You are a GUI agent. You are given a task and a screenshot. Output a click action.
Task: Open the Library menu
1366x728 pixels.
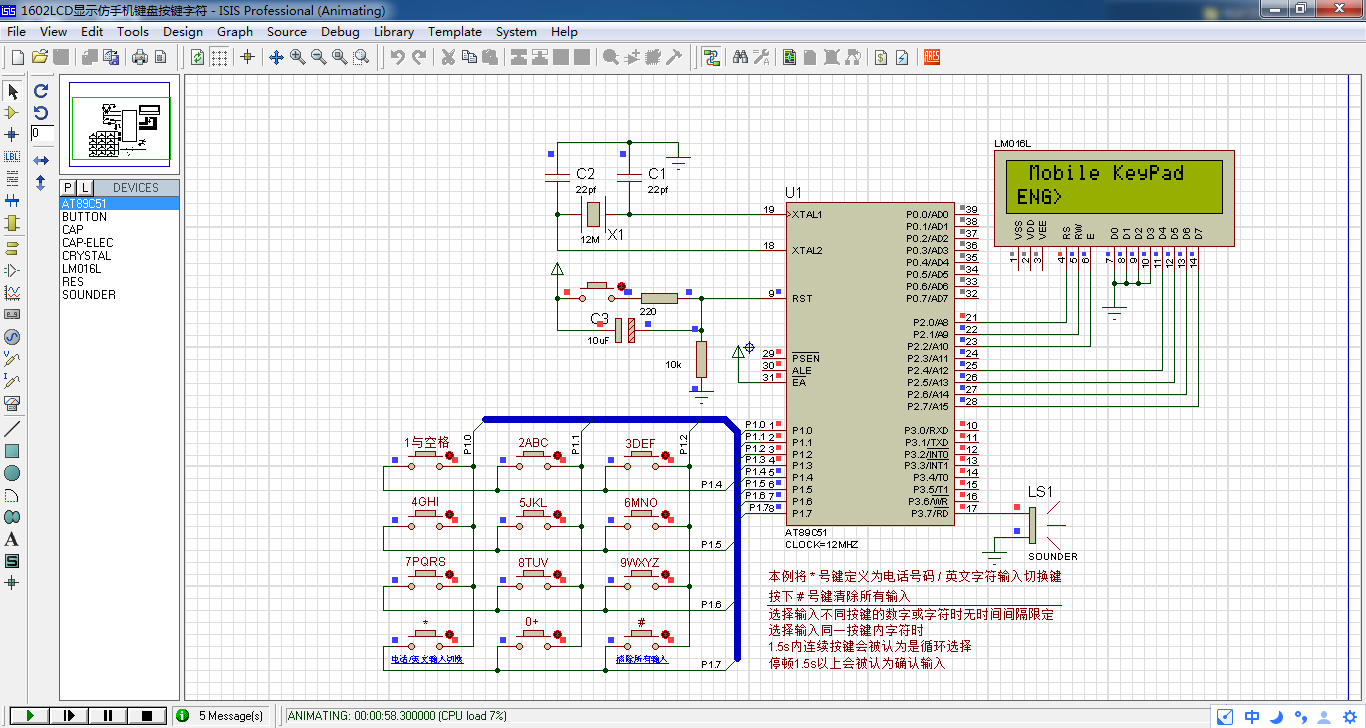coord(394,31)
